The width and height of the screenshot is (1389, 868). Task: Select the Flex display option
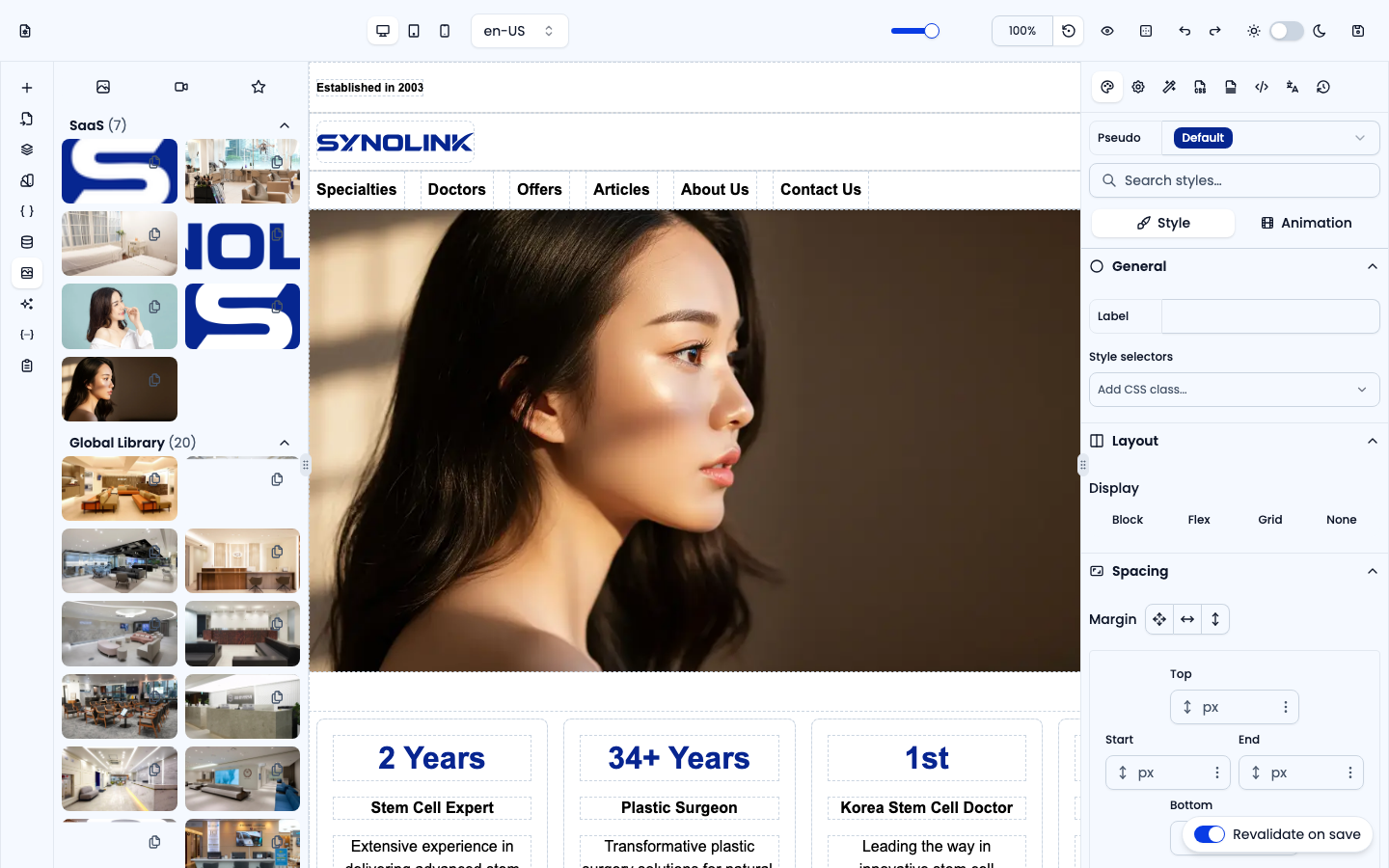(x=1199, y=520)
